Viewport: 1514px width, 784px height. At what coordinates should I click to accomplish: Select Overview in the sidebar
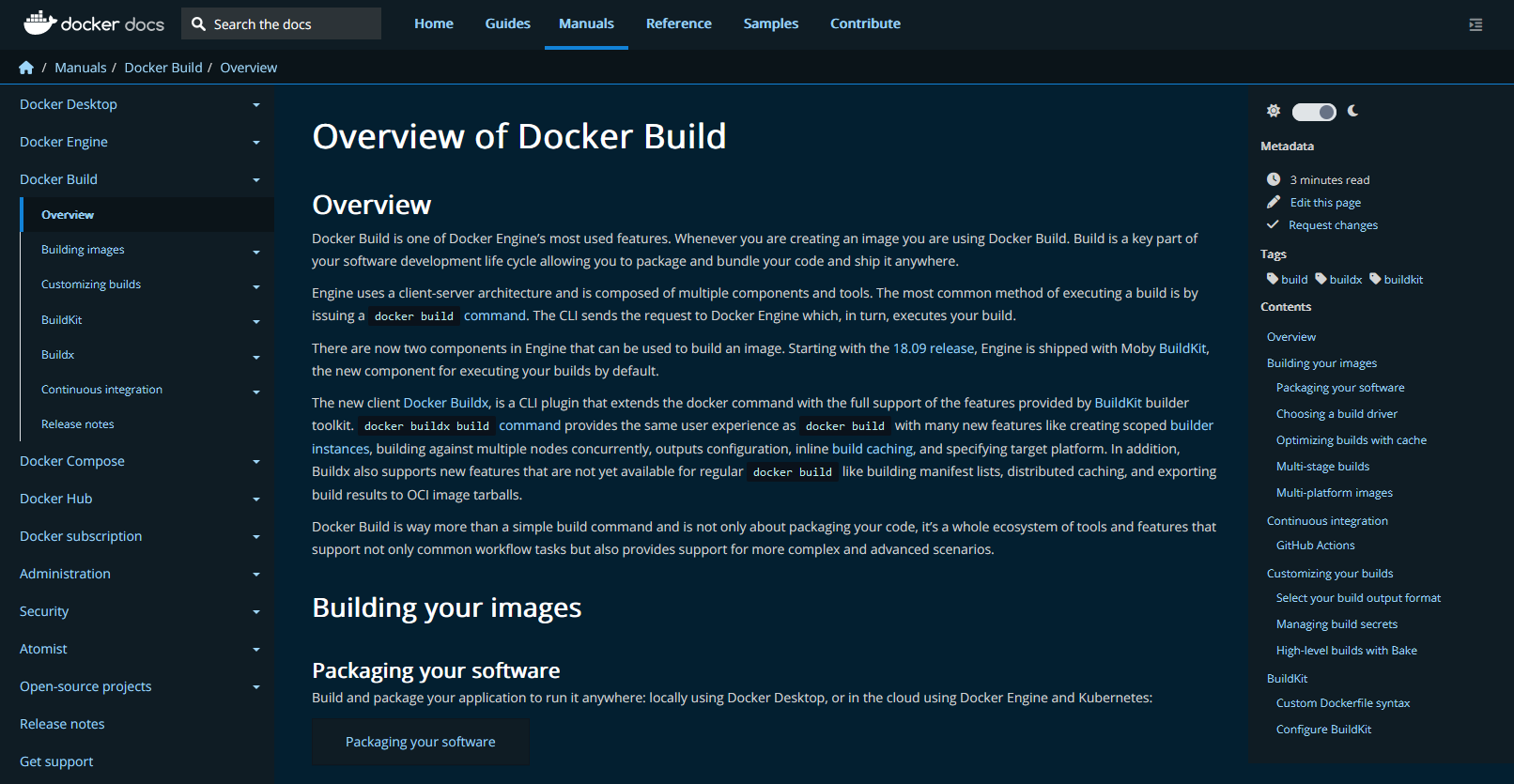pos(68,215)
